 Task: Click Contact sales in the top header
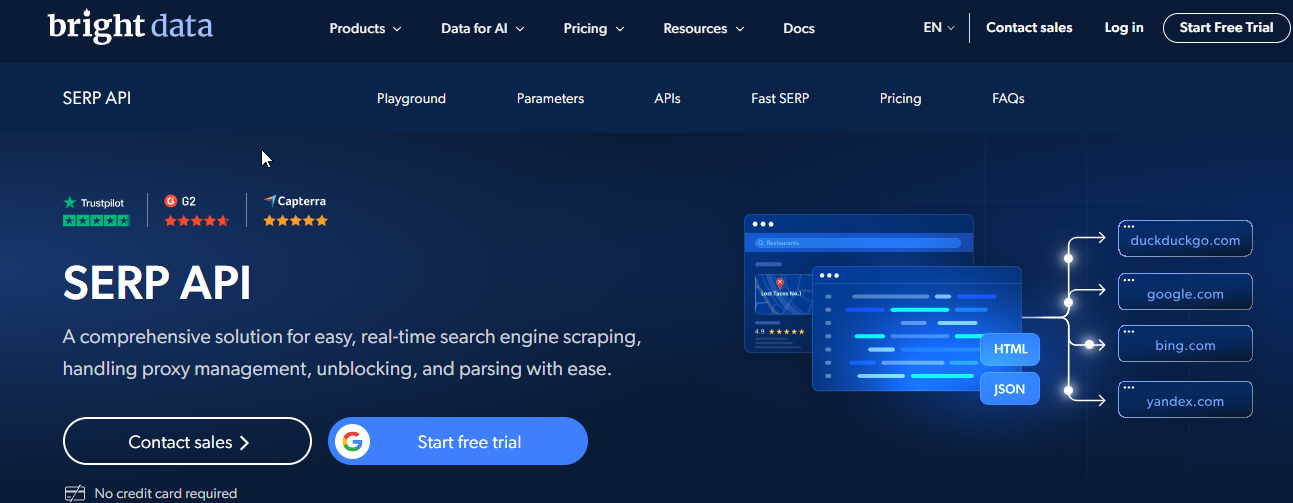point(1029,28)
